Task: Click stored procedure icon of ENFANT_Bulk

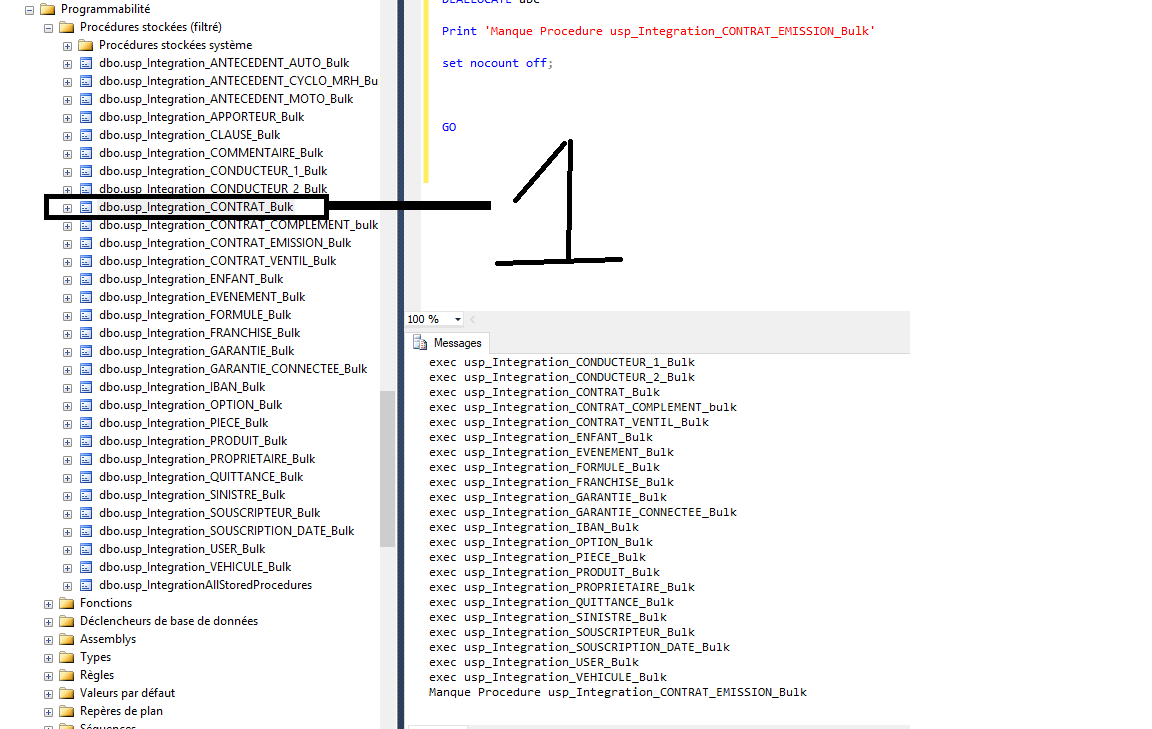Action: pos(86,279)
